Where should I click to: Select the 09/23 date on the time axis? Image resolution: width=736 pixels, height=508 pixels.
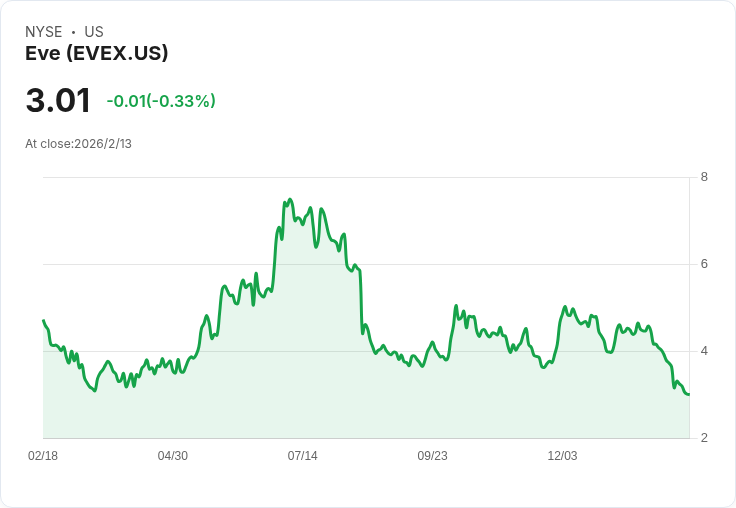432,456
